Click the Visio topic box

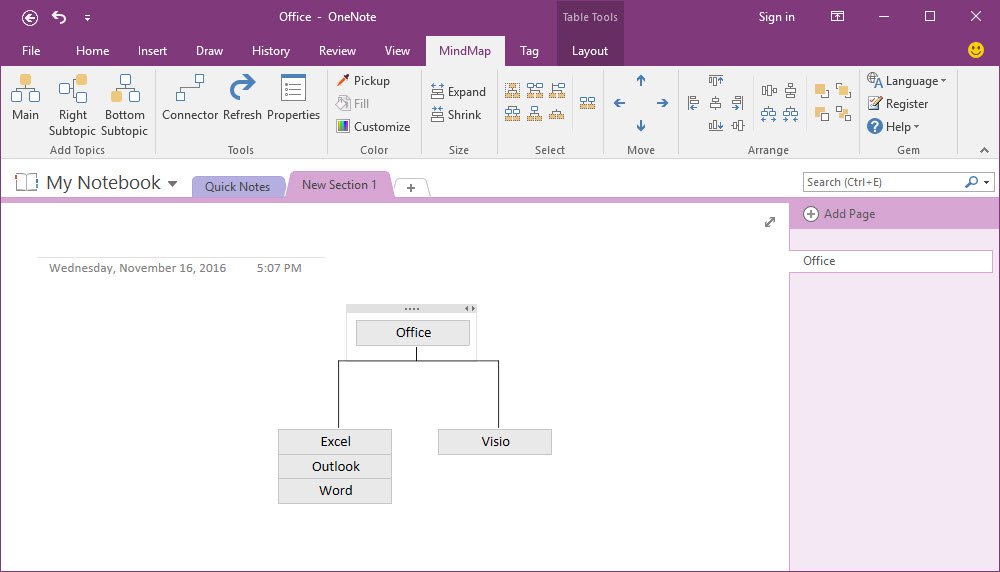[495, 442]
